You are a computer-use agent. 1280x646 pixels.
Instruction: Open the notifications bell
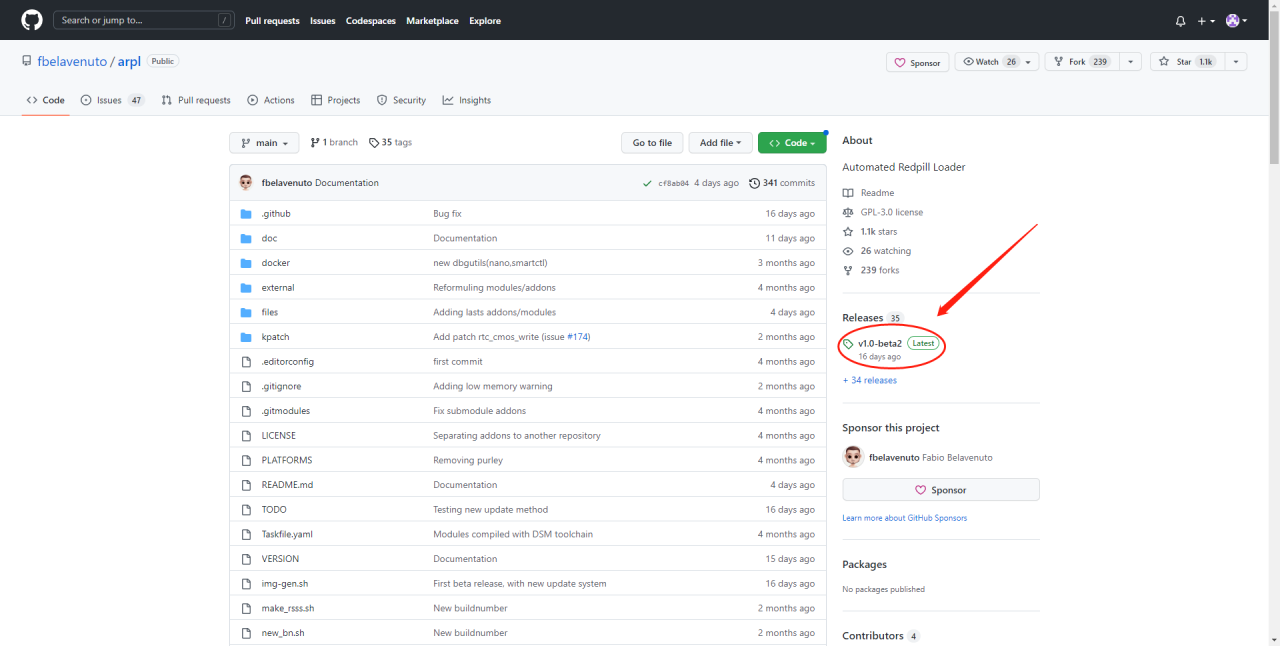click(1180, 21)
